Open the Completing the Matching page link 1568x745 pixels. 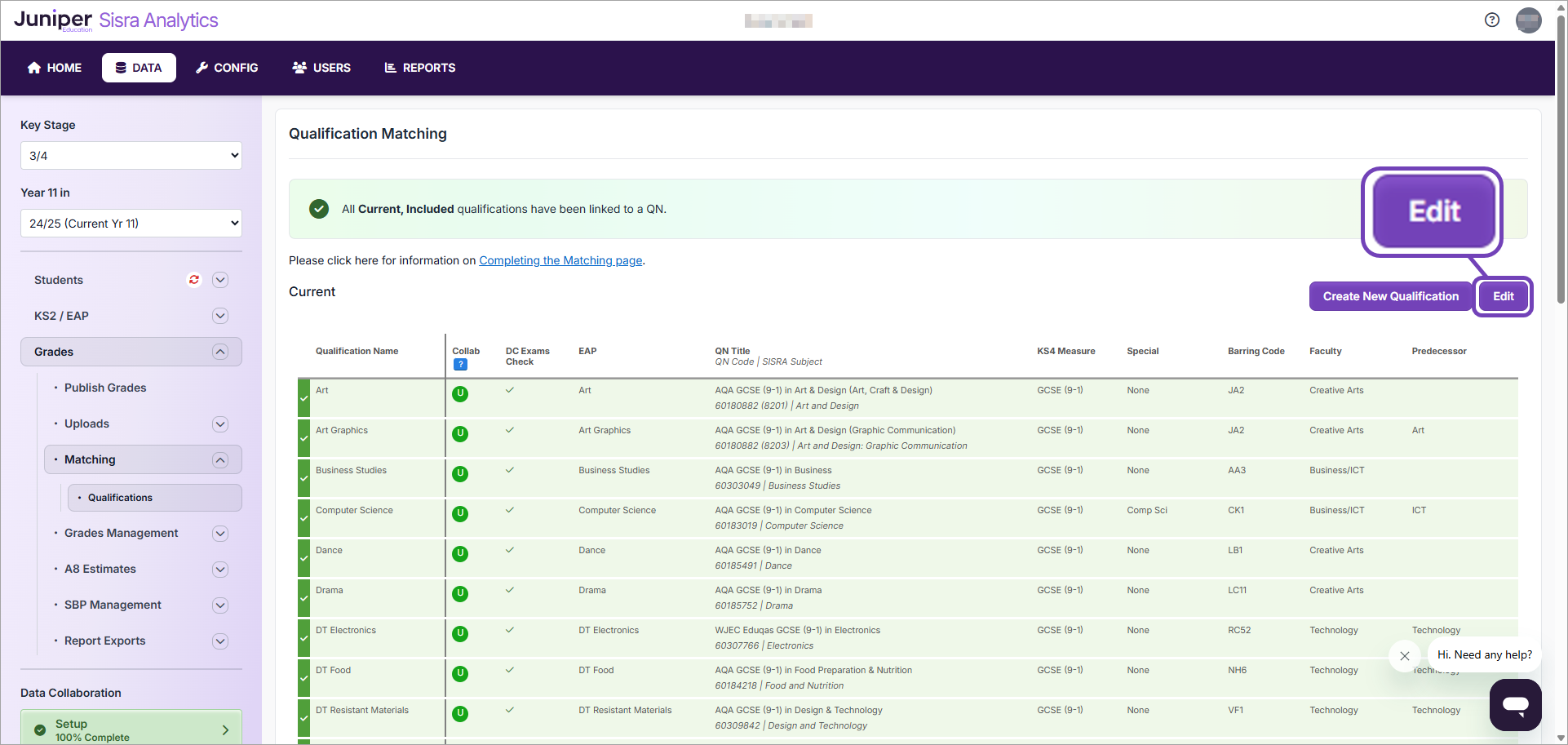coord(560,260)
